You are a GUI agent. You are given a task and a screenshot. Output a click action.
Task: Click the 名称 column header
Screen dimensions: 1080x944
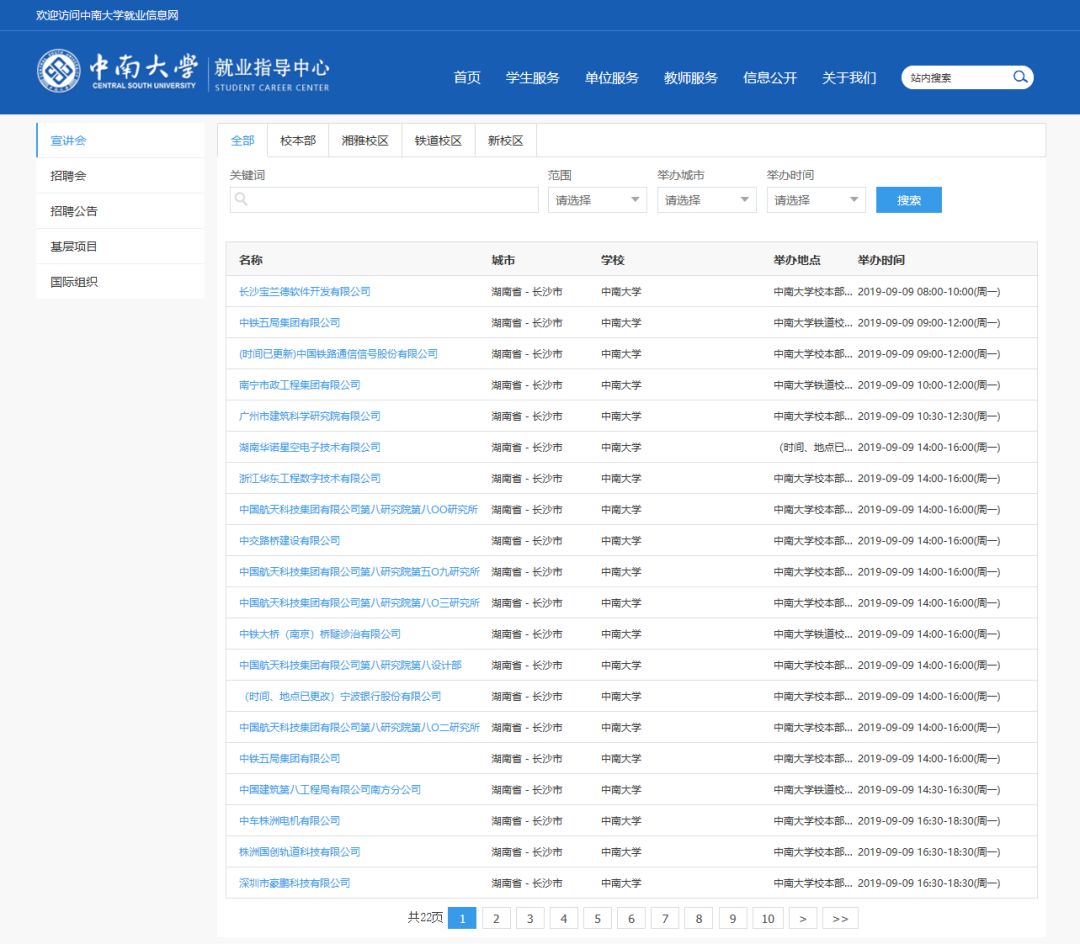251,260
